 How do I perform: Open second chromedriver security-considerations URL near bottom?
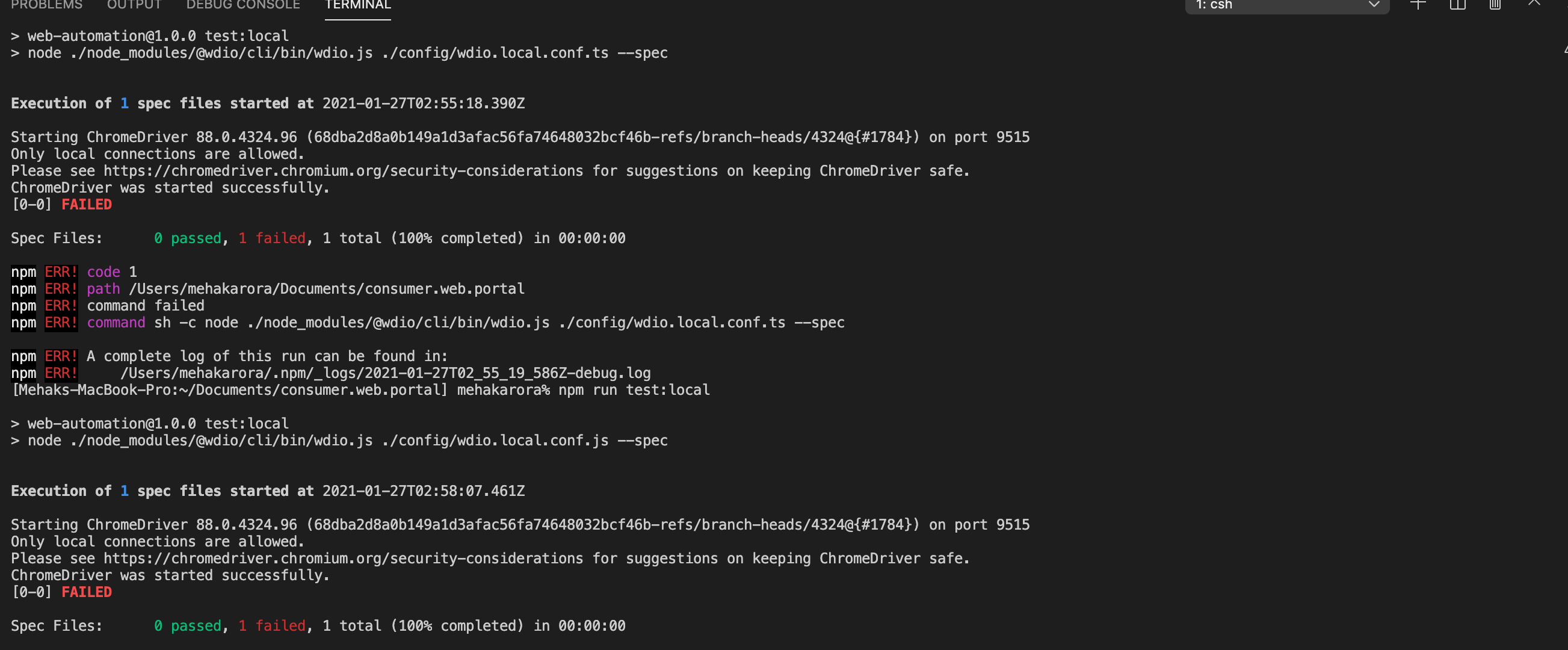tap(343, 559)
